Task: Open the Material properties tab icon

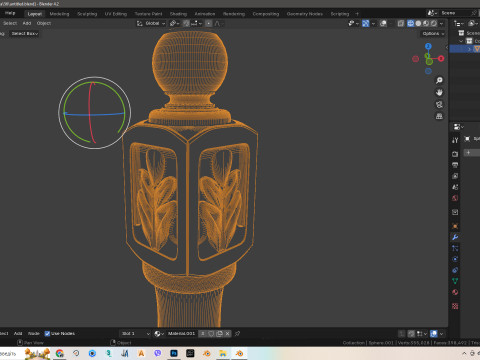Action: tap(455, 292)
